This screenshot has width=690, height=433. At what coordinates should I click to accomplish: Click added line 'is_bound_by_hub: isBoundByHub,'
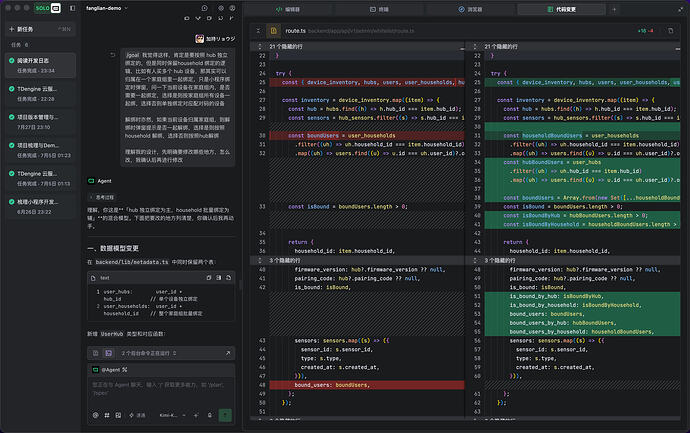[x=582, y=296]
